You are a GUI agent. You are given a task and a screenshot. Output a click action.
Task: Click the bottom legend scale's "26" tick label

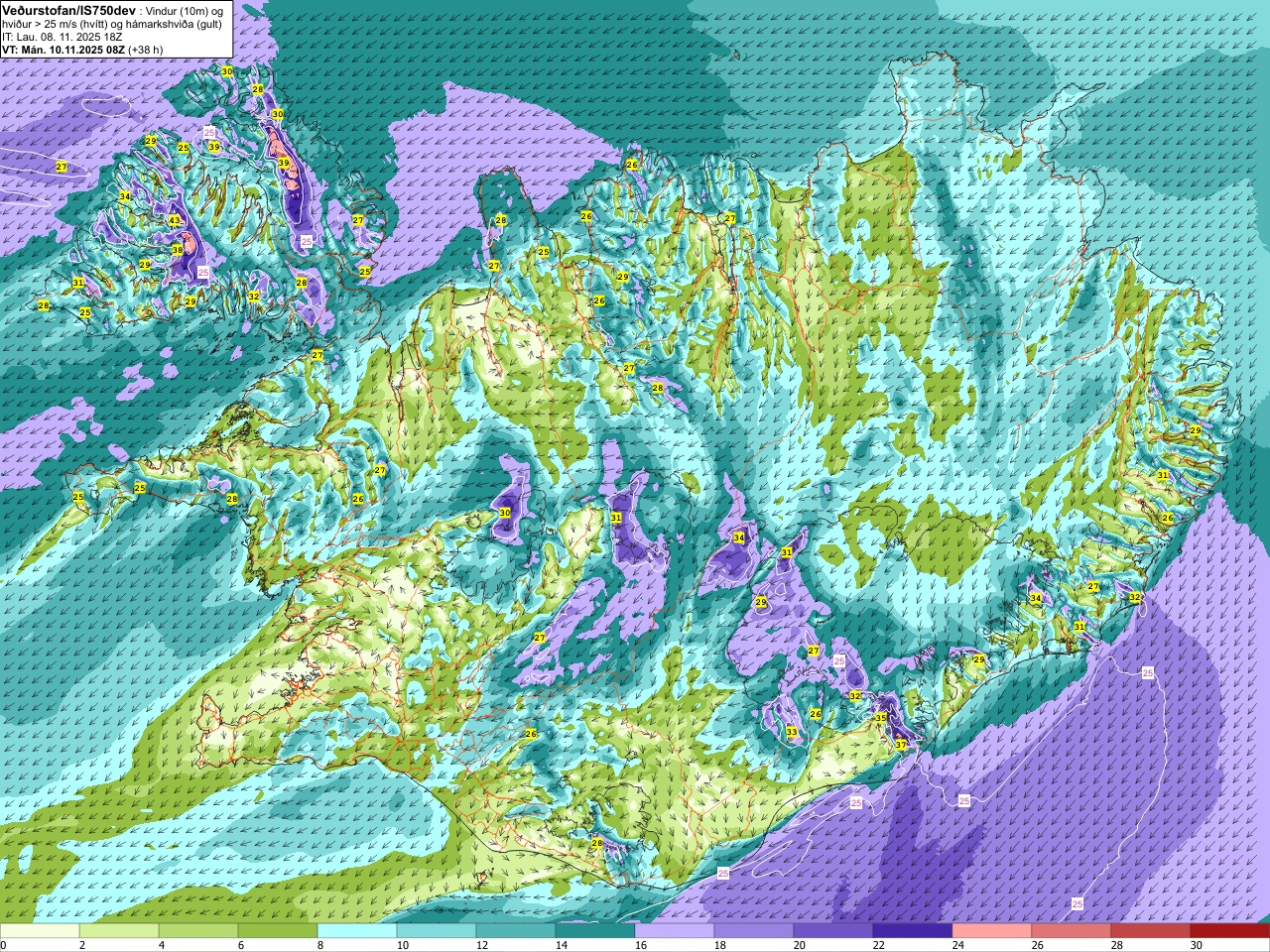pos(1038,945)
